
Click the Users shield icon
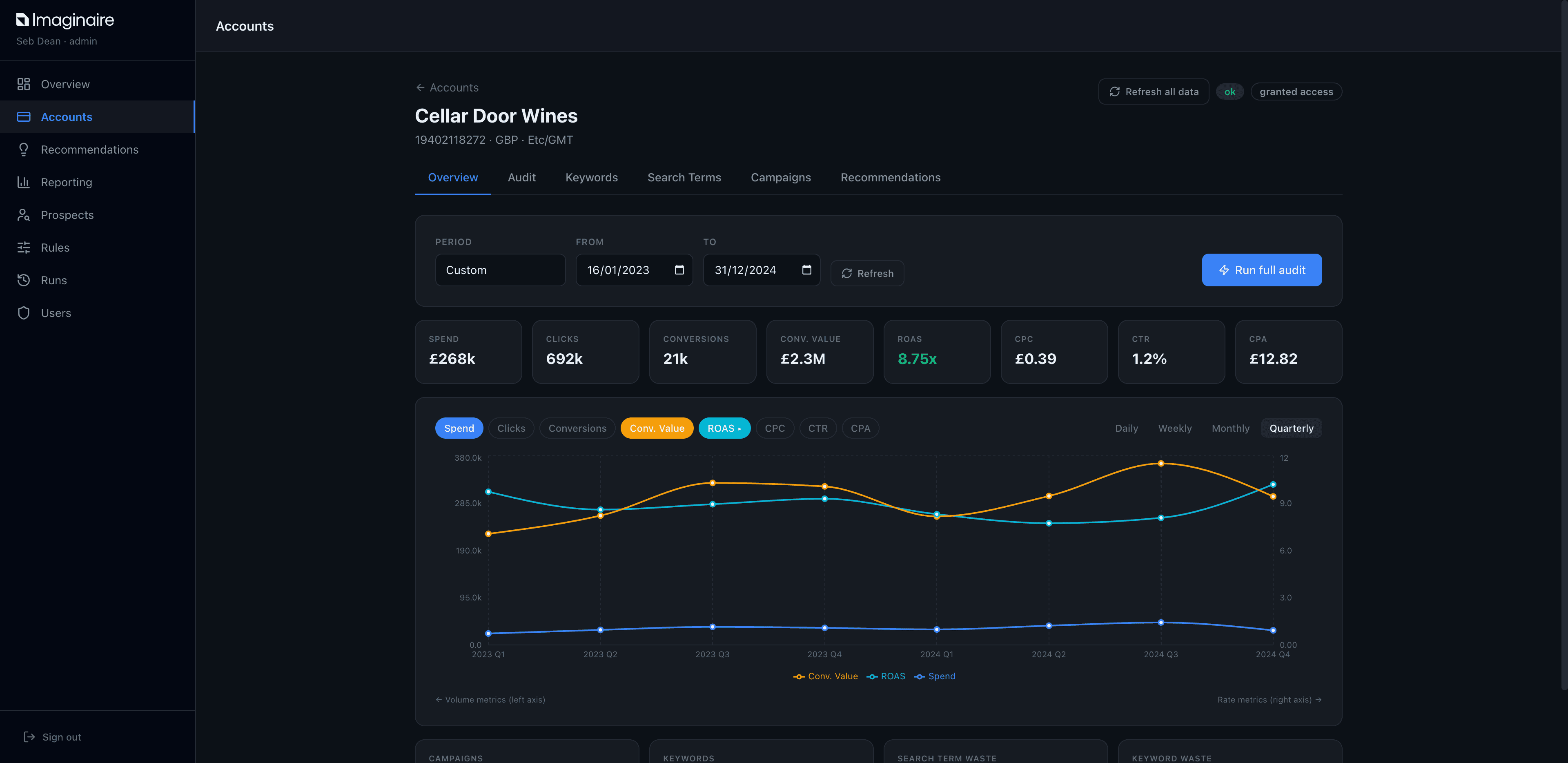(24, 313)
